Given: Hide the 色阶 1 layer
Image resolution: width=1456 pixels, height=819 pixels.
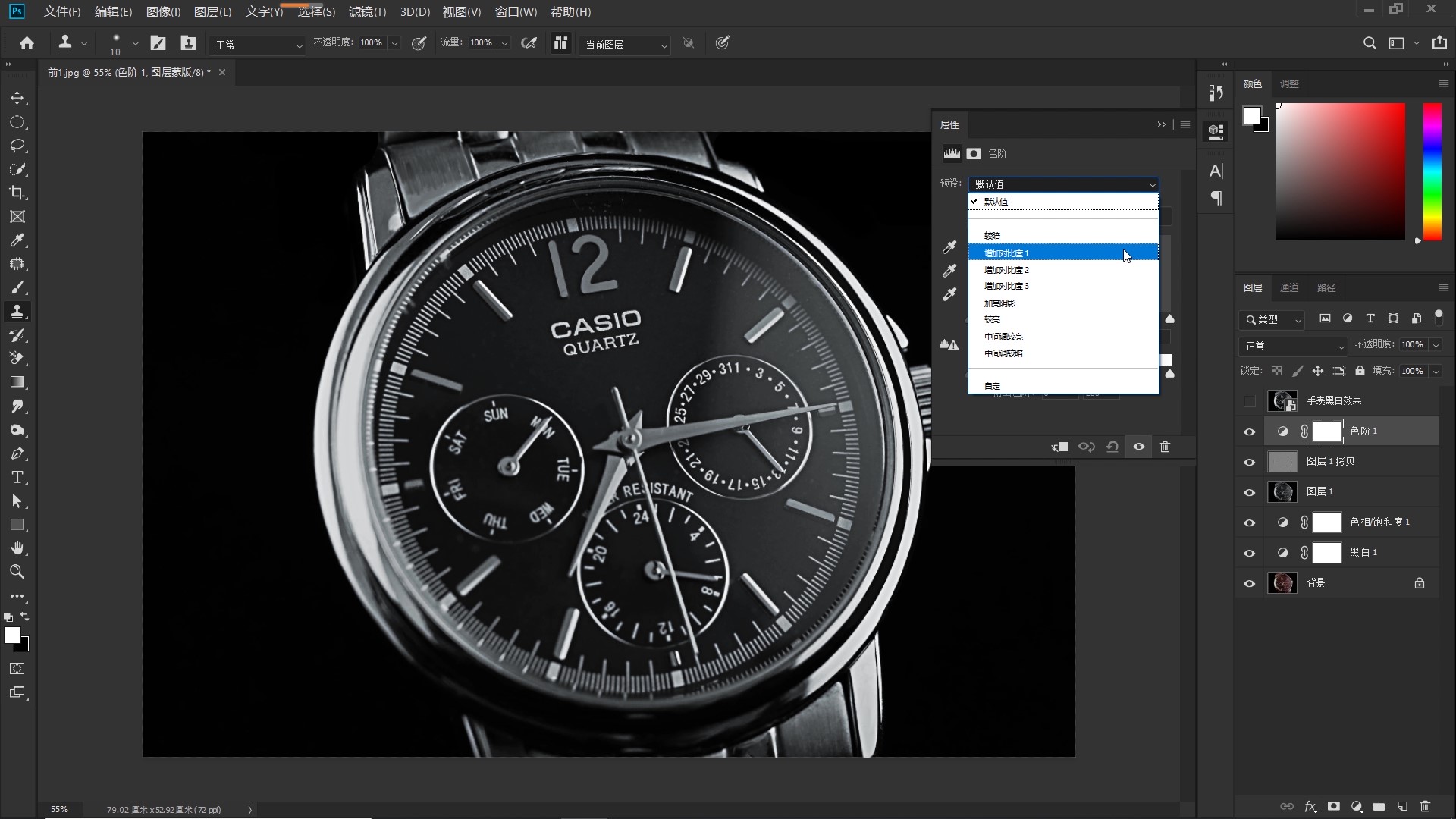Looking at the screenshot, I should [x=1249, y=431].
